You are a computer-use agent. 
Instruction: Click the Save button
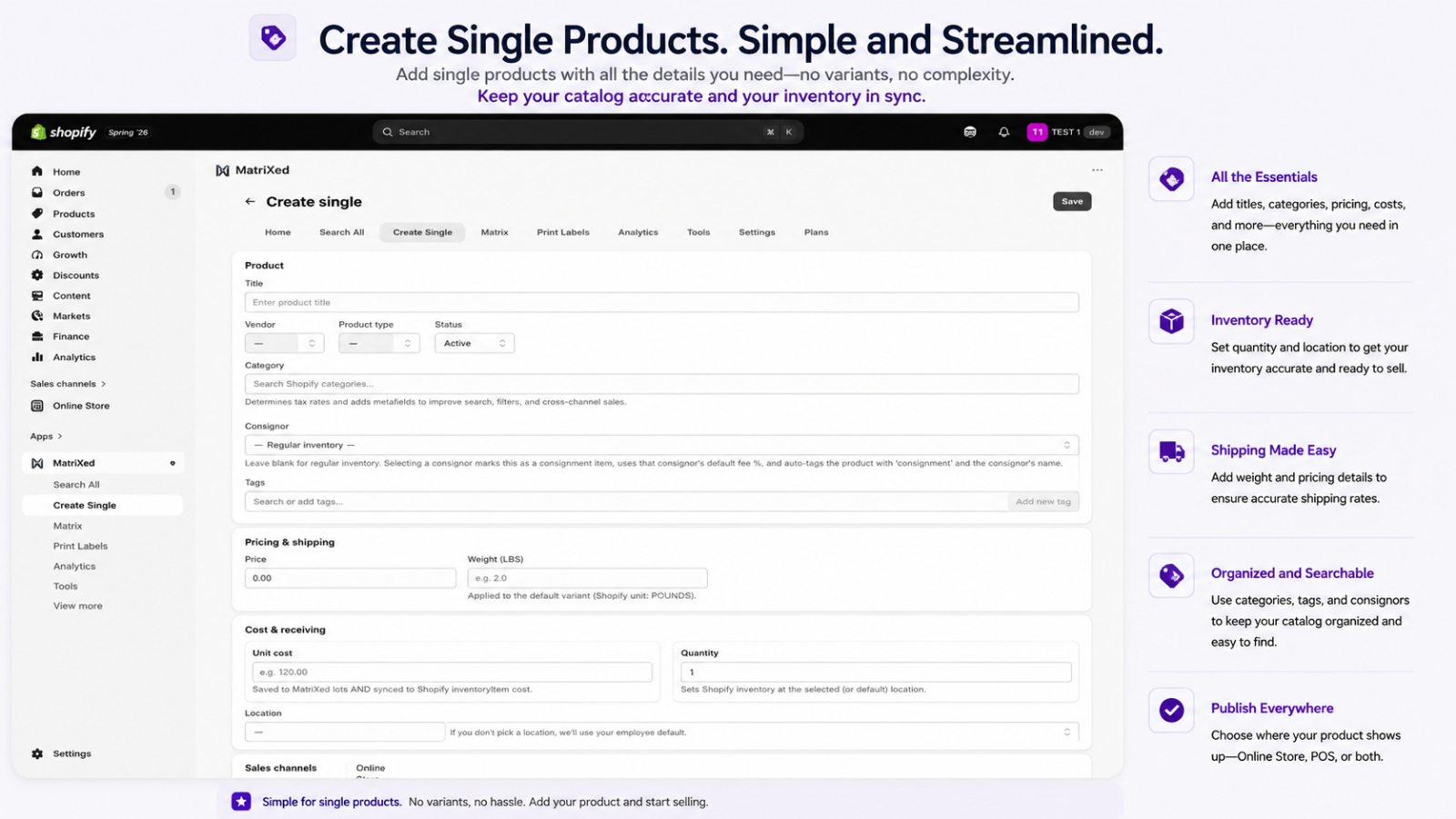point(1072,201)
